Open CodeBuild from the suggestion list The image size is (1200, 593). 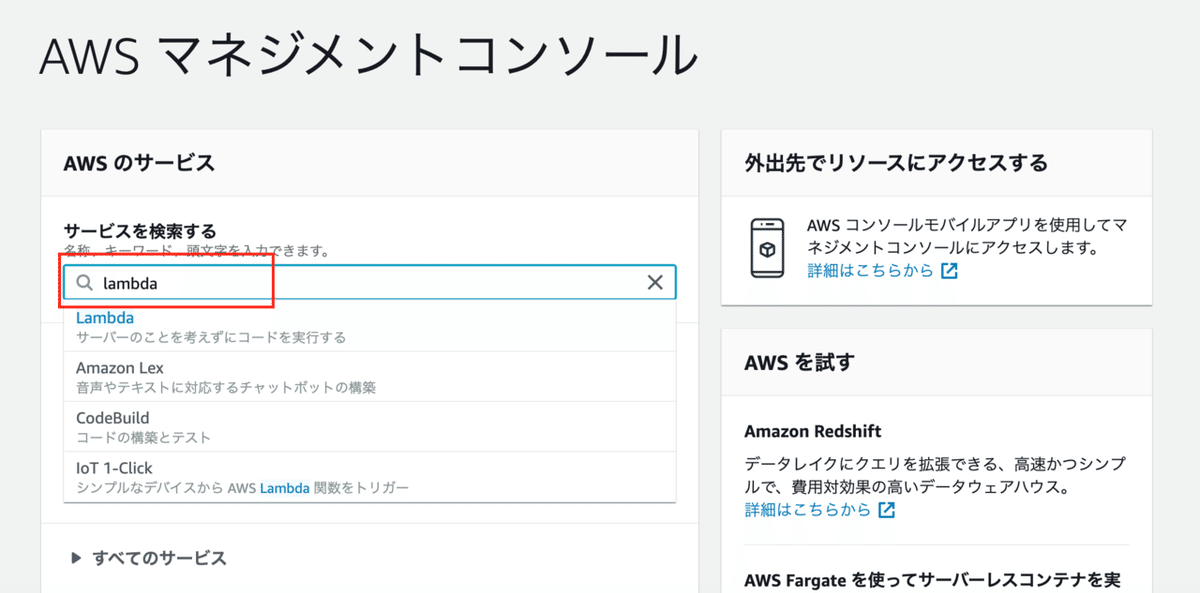coord(112,417)
